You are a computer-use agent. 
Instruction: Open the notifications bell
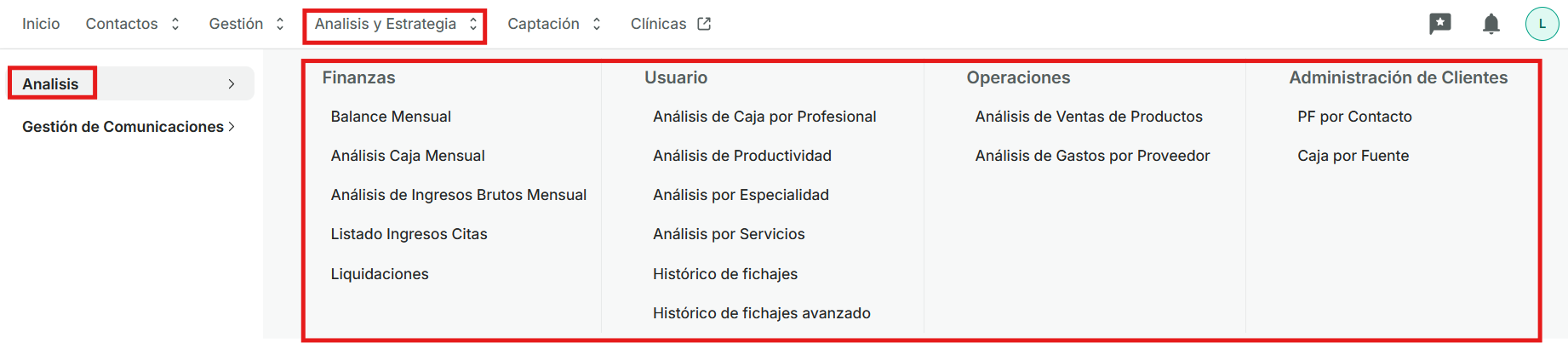[1491, 24]
